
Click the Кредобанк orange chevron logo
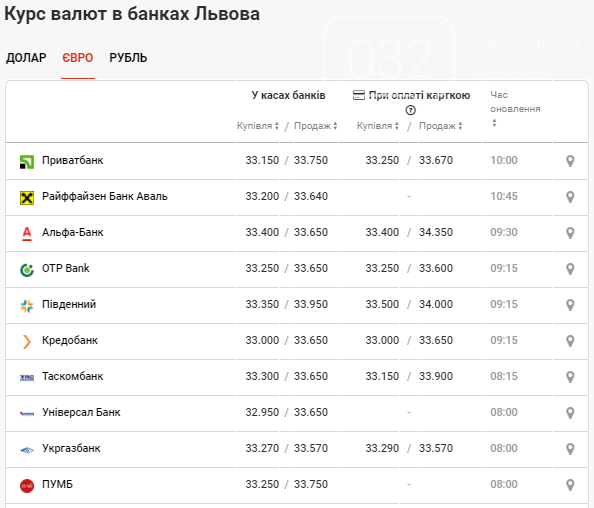click(27, 341)
